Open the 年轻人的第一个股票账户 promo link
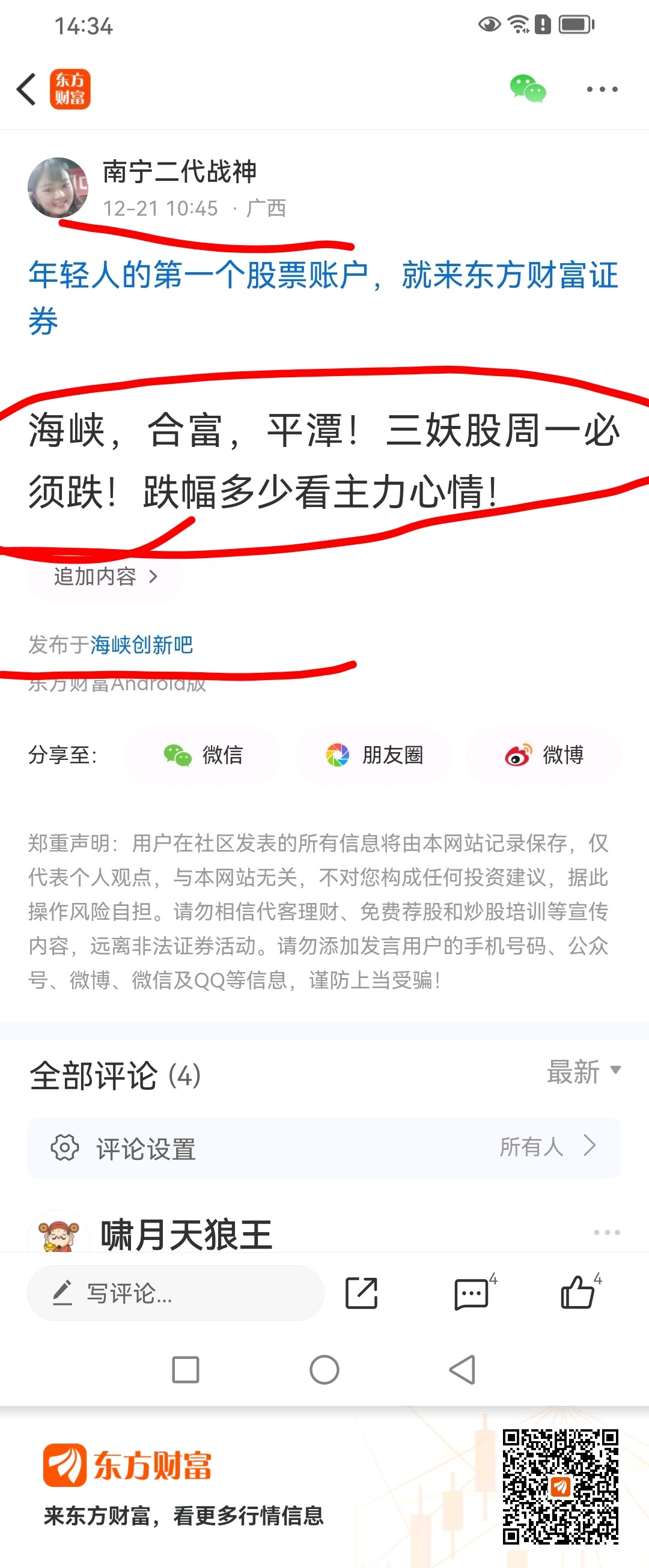 [323, 297]
